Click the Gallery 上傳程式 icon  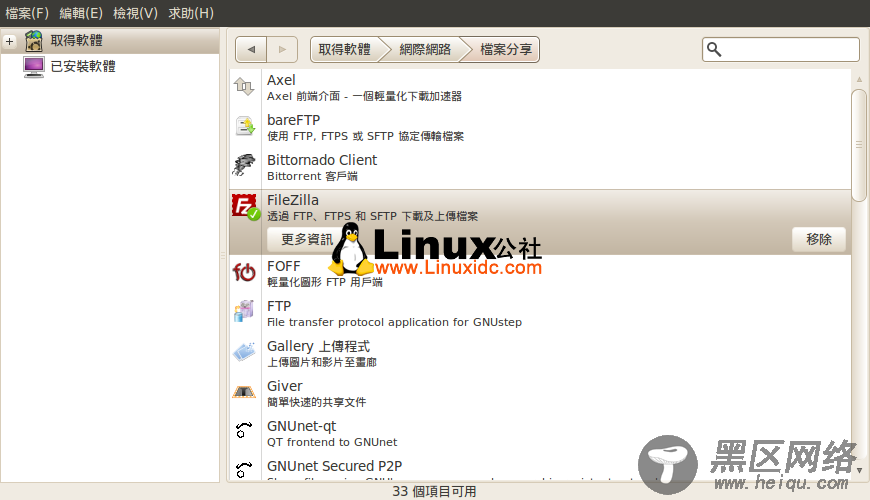click(244, 351)
